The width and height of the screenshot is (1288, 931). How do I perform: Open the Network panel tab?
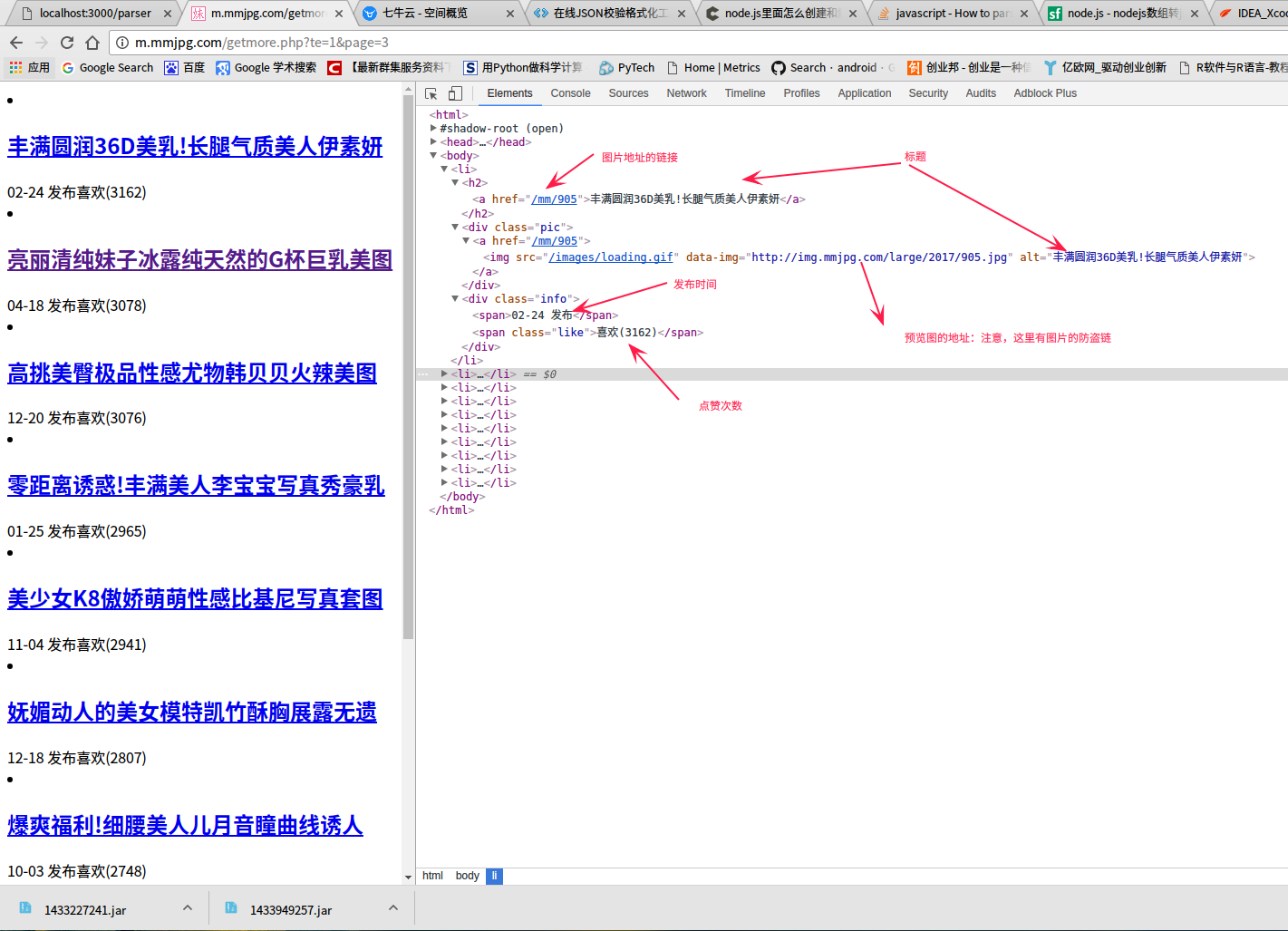[686, 93]
